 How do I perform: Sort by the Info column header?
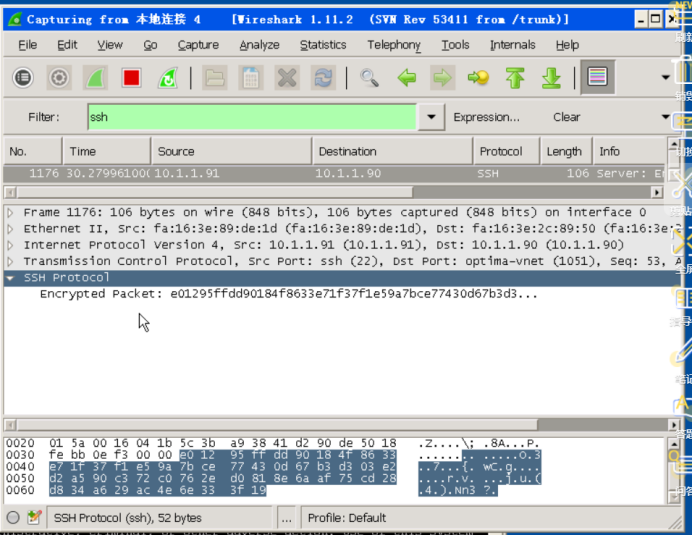point(630,152)
